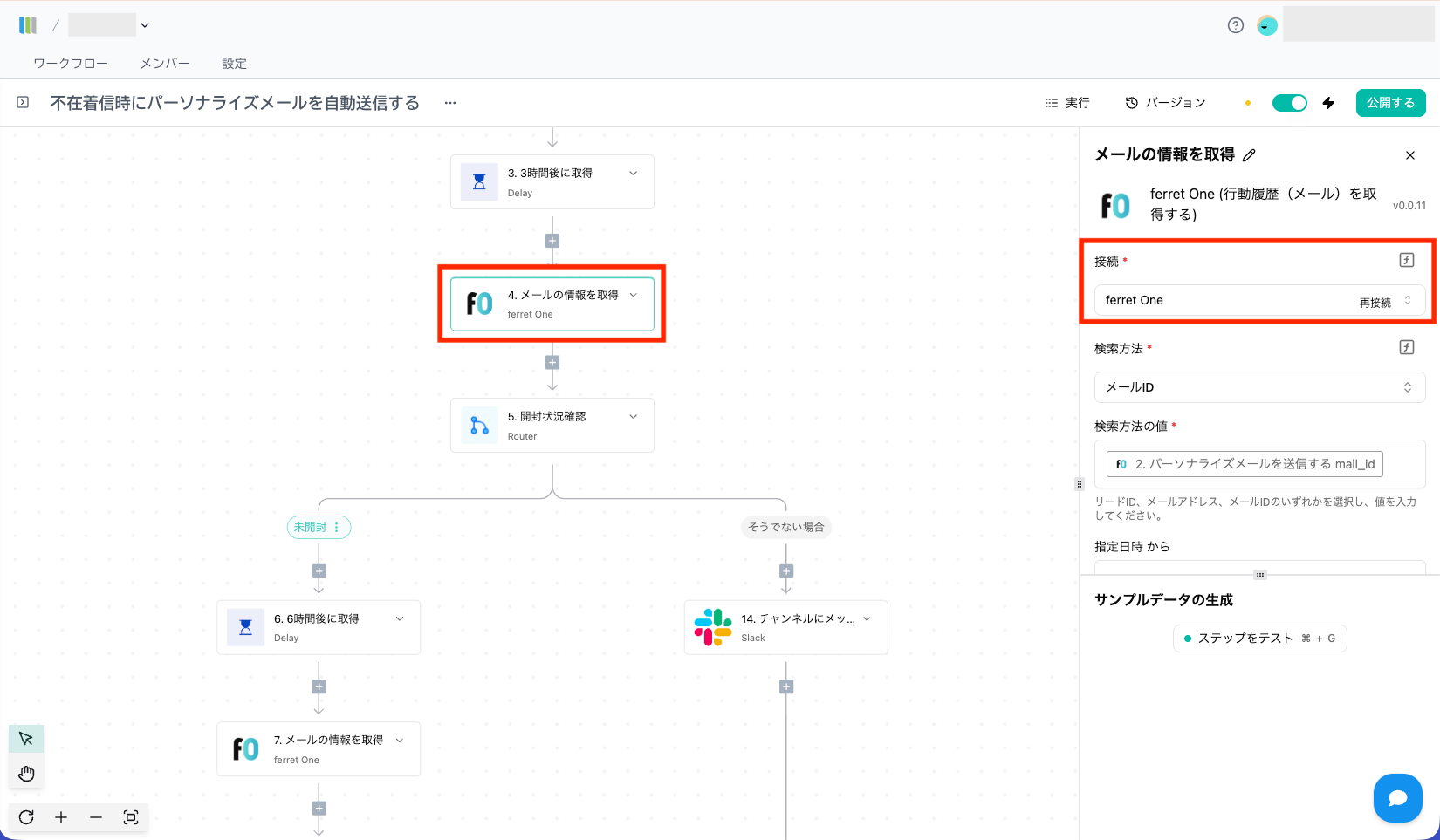Viewport: 1440px width, 840px height.
Task: Zoom out the canvas with minus icon
Action: point(96,817)
